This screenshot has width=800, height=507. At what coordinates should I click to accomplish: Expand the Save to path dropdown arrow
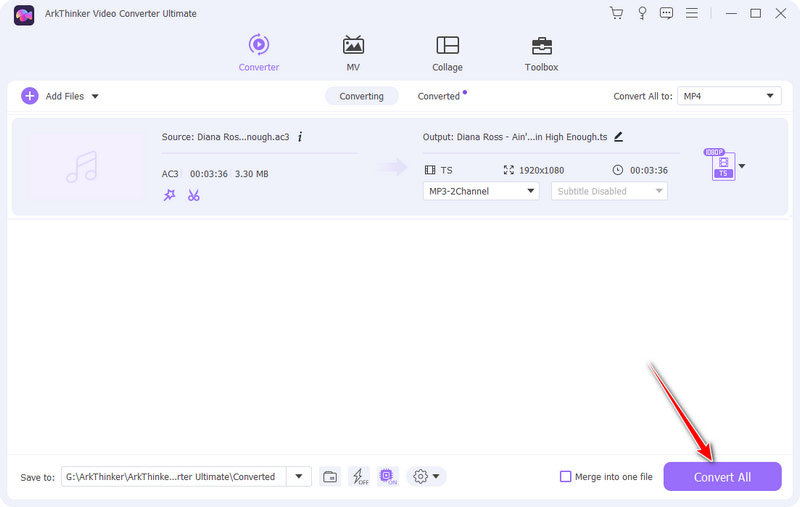[x=299, y=477]
